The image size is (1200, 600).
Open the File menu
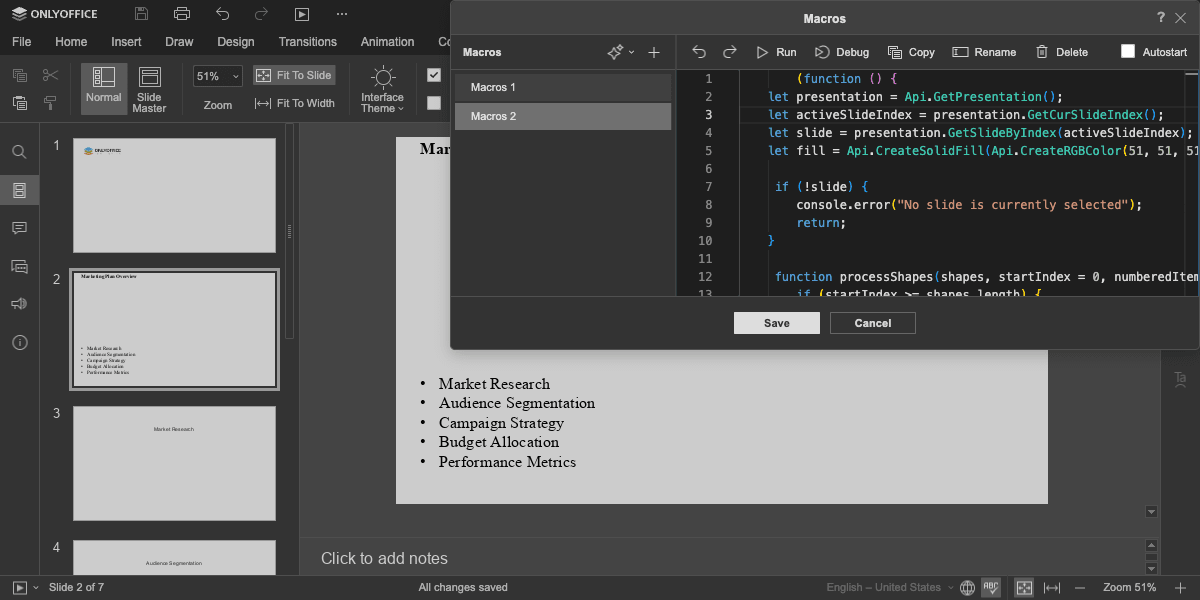click(21, 42)
